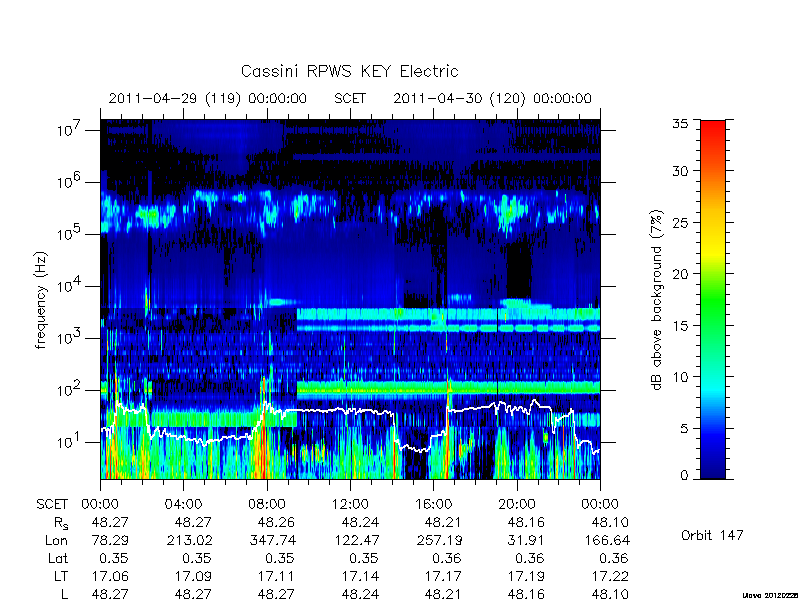
Task: Click the LT value '17.06'
Action: click(110, 576)
